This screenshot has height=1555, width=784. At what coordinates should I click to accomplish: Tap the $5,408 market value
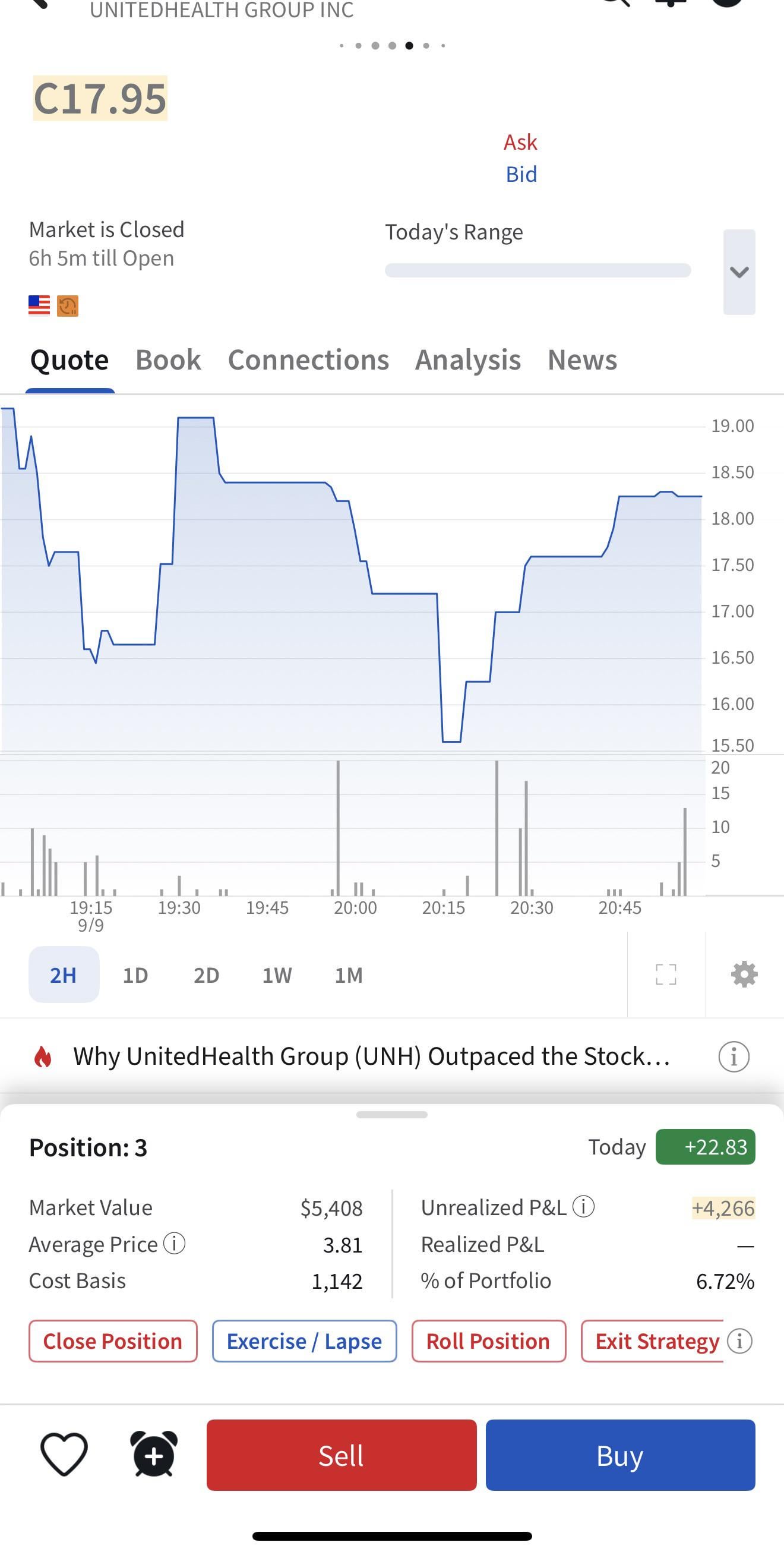point(331,1208)
